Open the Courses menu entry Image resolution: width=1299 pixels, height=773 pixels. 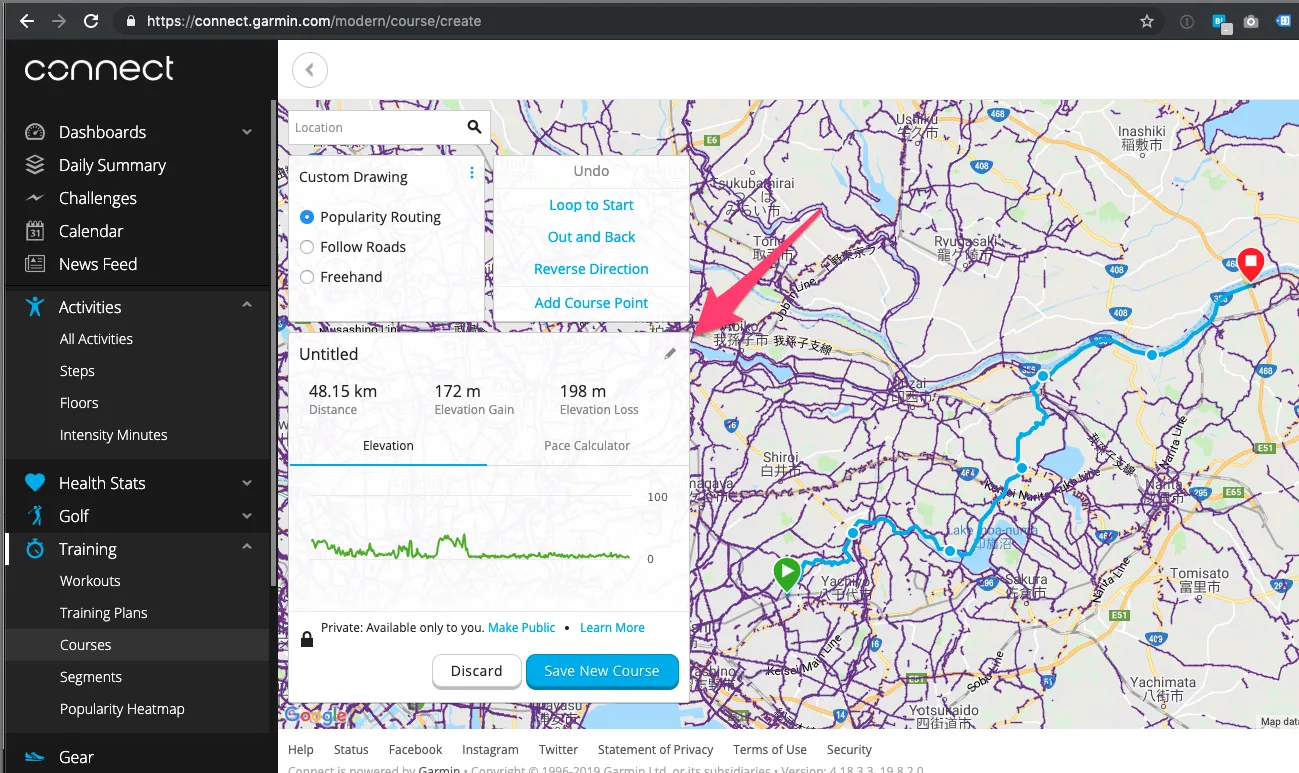click(85, 645)
